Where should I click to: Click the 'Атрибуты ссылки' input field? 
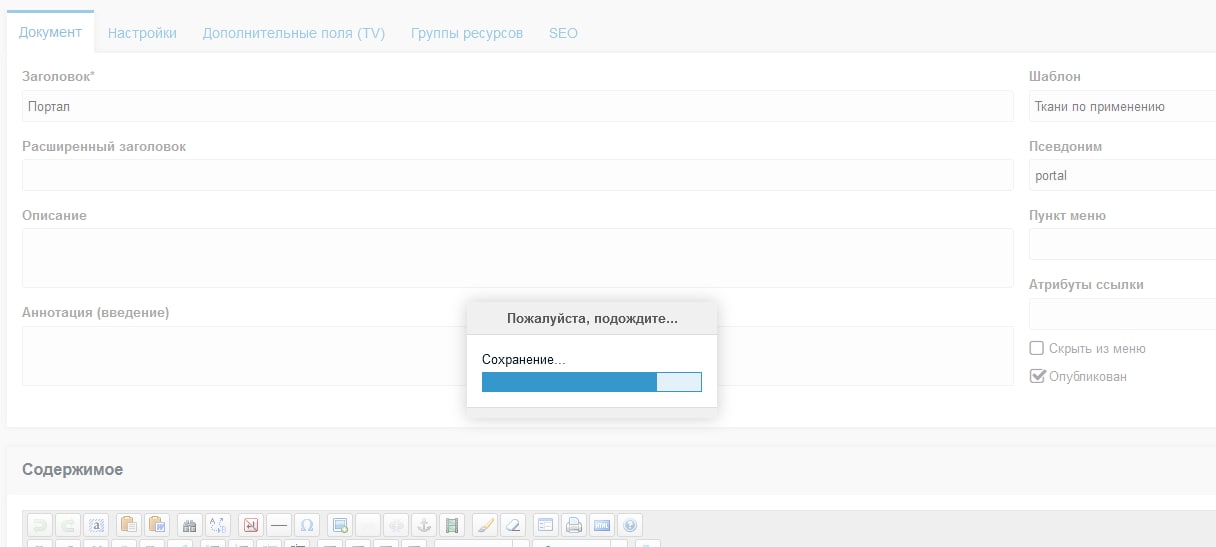(x=1122, y=314)
